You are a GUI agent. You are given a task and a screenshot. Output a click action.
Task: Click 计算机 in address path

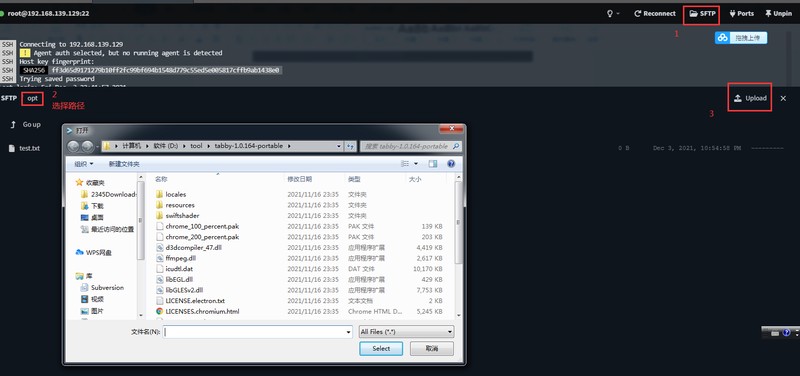[132, 146]
